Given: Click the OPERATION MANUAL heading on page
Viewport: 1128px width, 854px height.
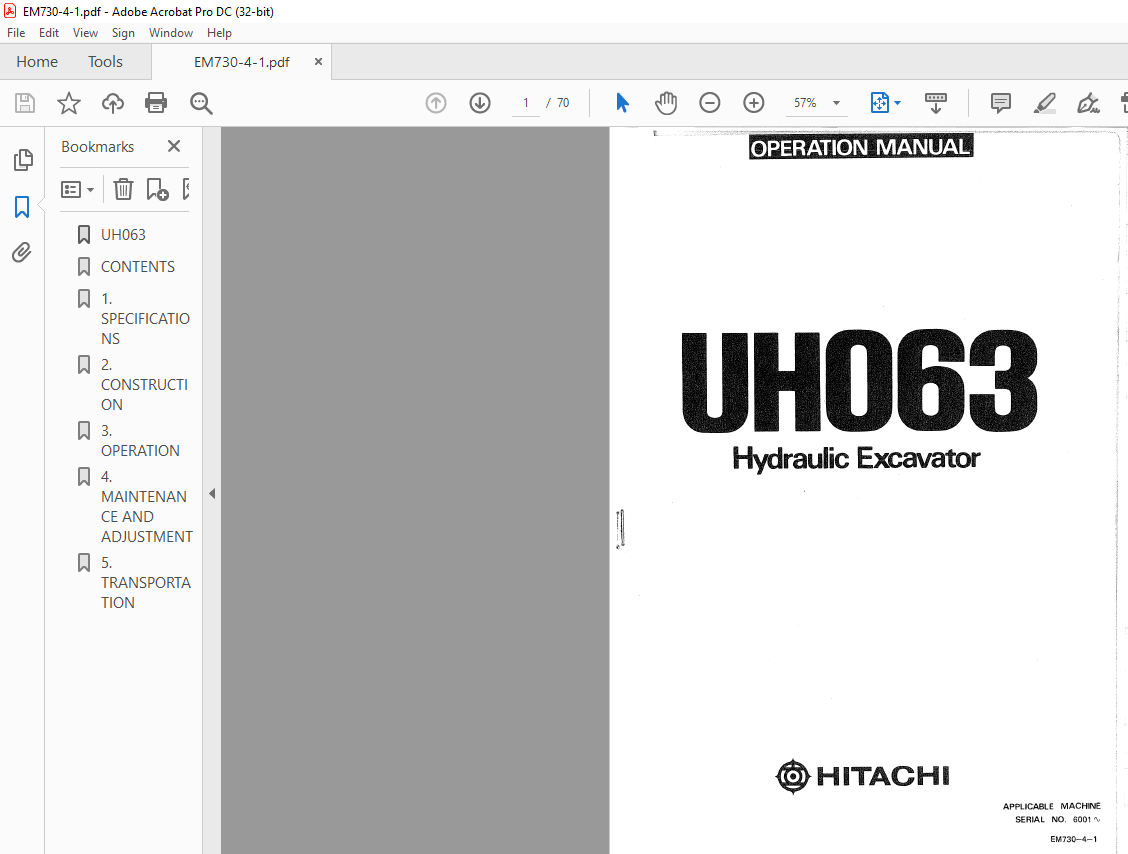Looking at the screenshot, I should [x=860, y=147].
